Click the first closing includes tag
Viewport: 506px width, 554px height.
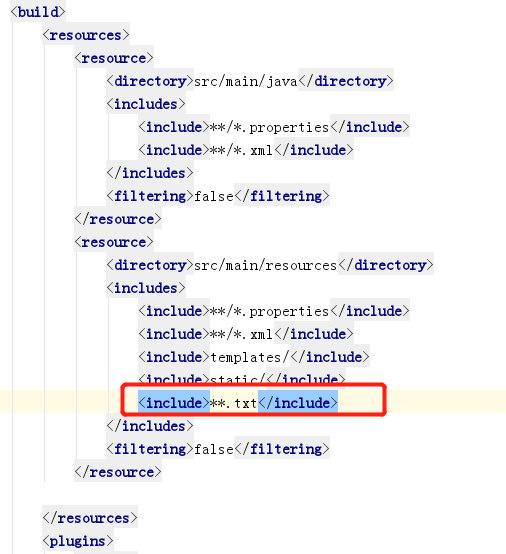[x=150, y=173]
